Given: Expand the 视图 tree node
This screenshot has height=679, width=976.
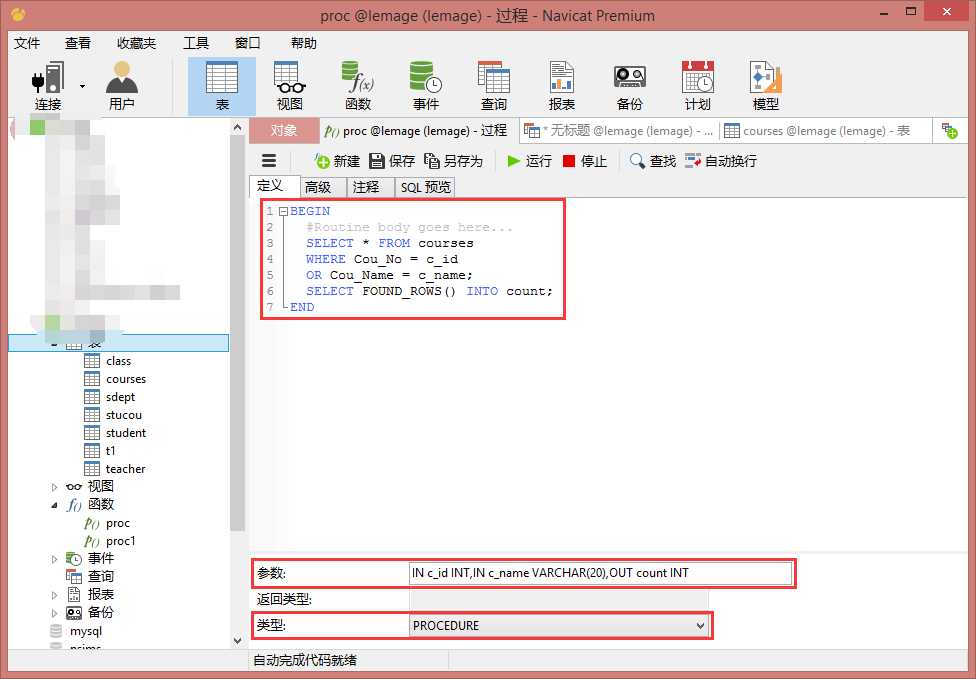Looking at the screenshot, I should (54, 487).
